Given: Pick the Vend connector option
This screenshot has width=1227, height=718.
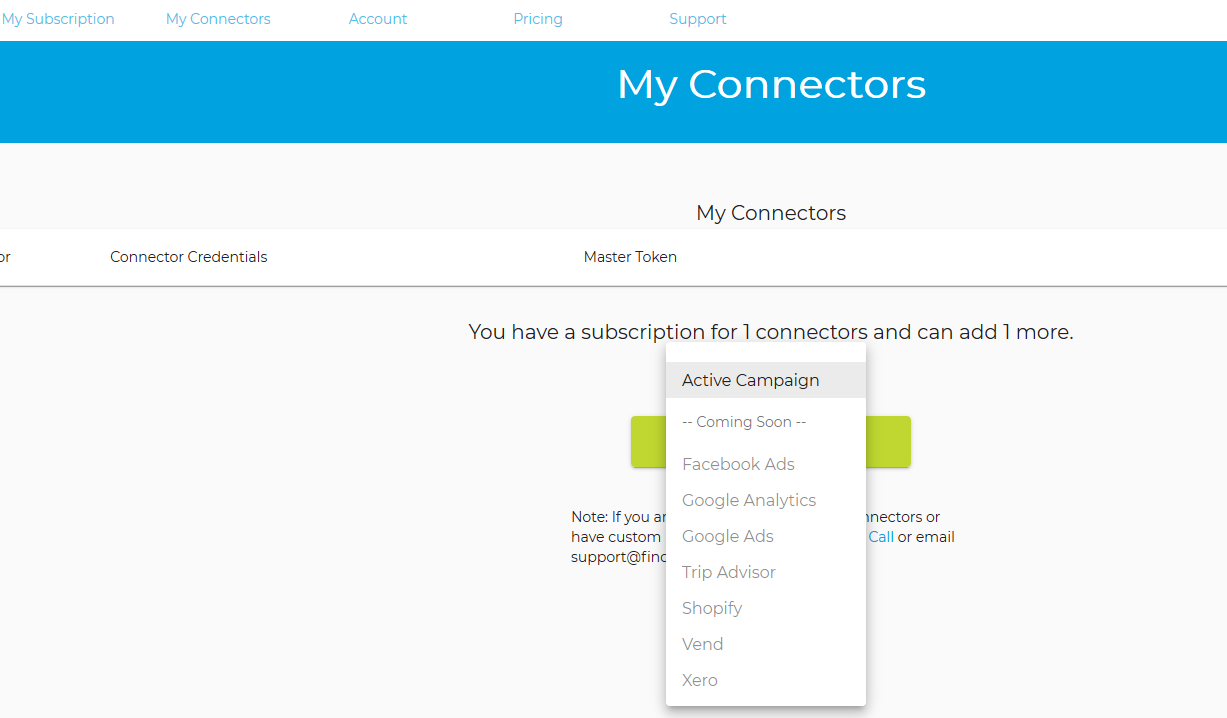Looking at the screenshot, I should [766, 644].
